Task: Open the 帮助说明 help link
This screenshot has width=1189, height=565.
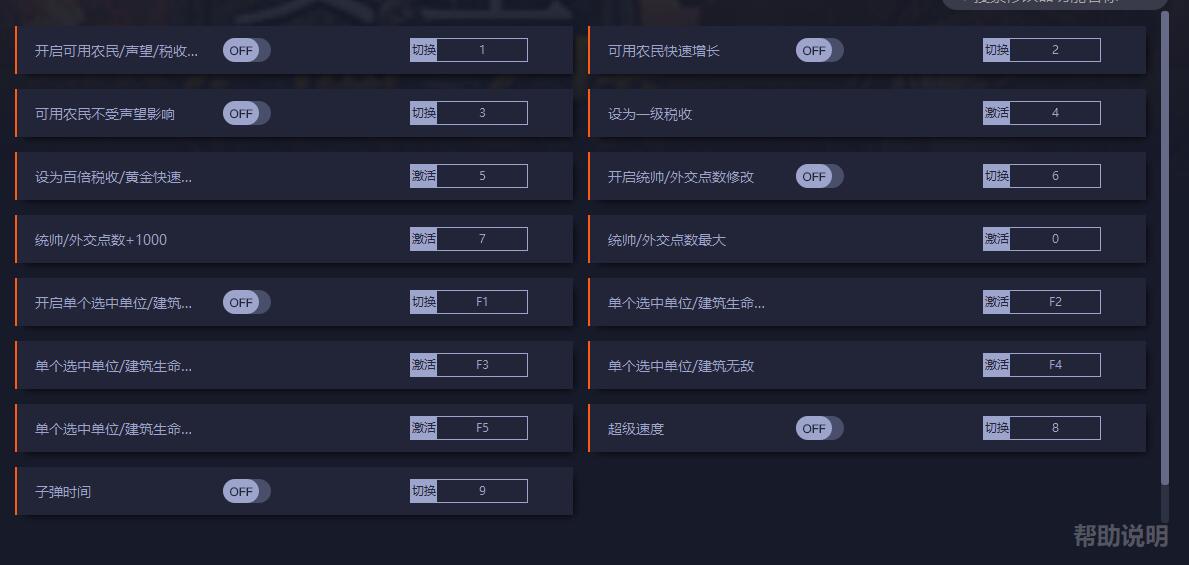Action: coord(1120,536)
